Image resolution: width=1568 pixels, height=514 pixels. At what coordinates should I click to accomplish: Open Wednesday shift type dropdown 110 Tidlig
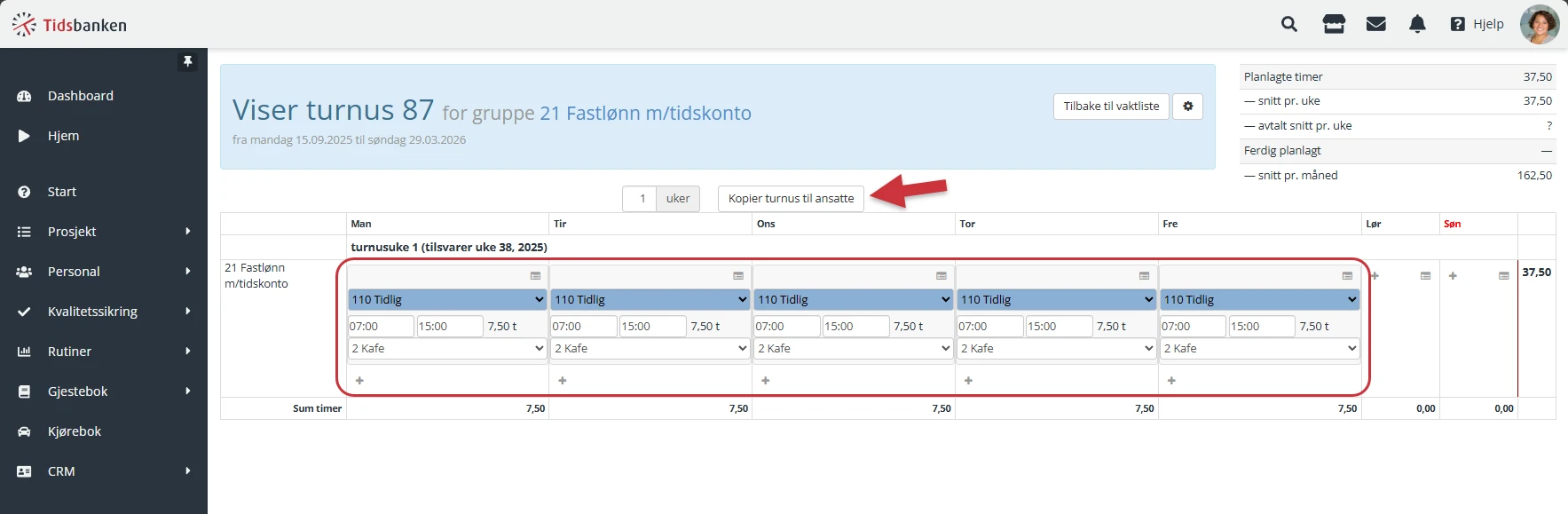(854, 300)
